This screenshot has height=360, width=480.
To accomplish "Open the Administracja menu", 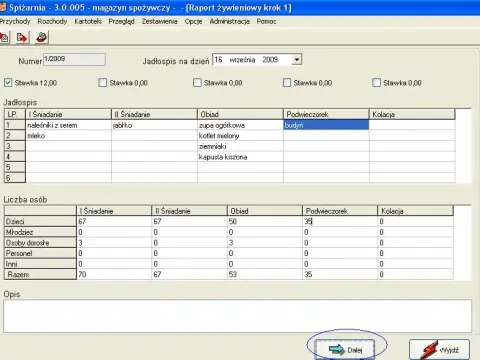I will point(229,21).
